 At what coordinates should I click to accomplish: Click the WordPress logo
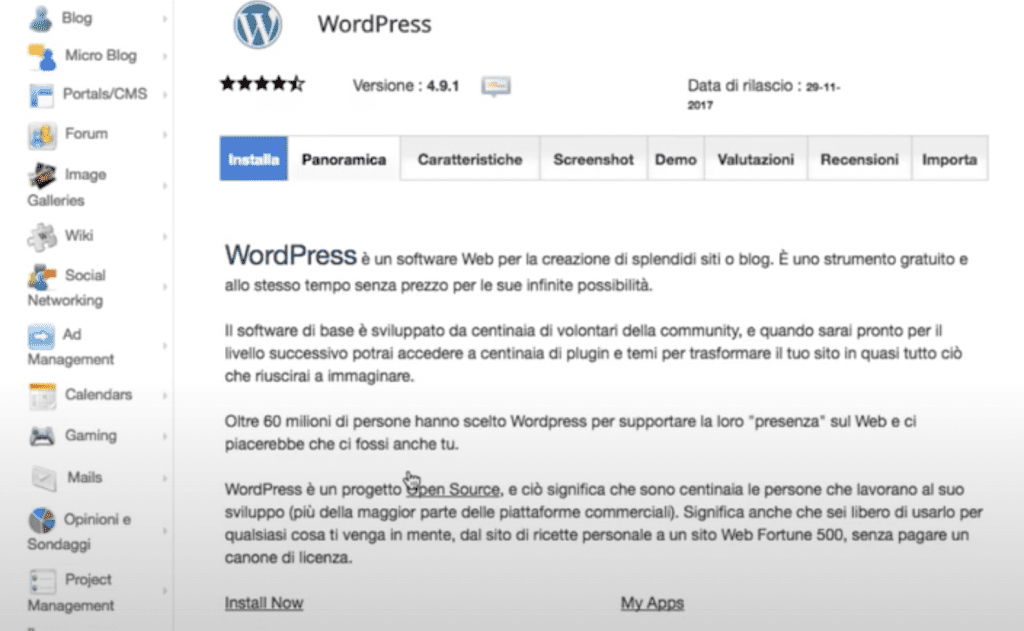(257, 25)
